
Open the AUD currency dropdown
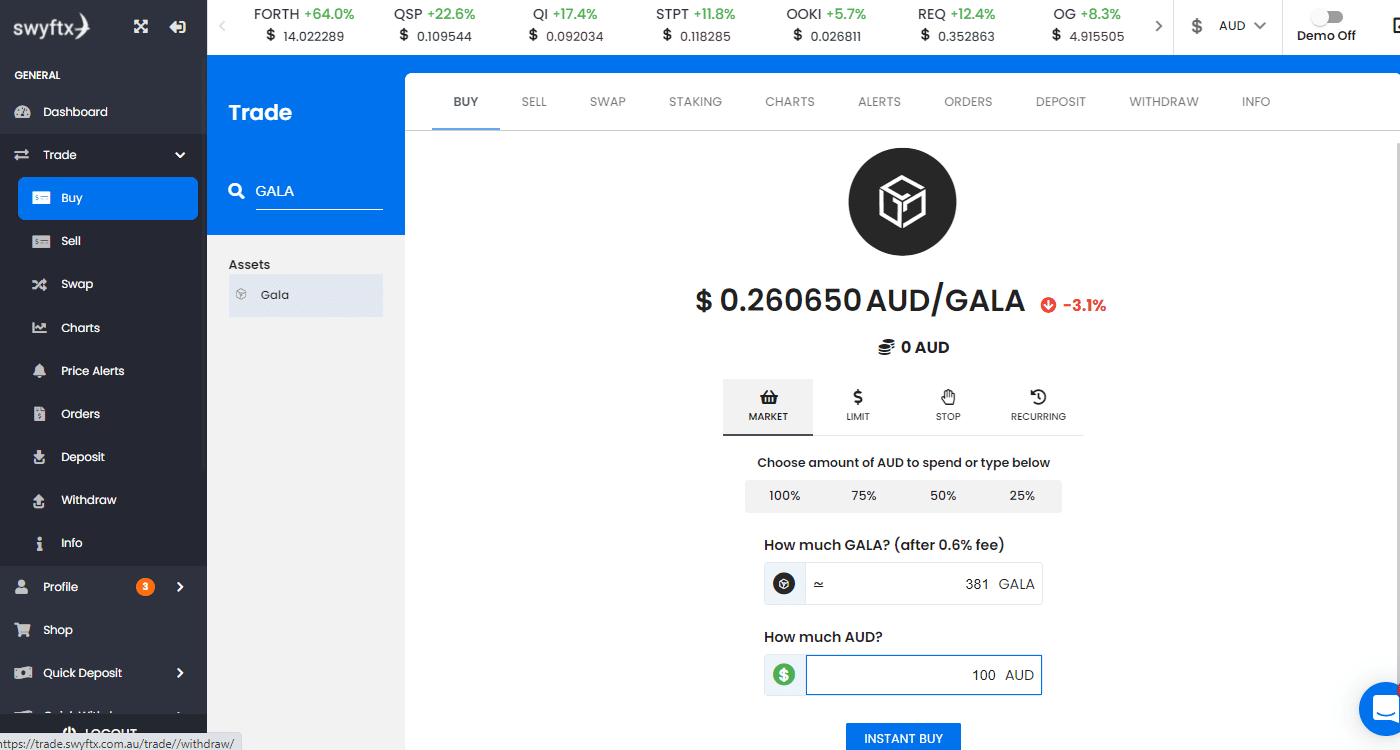coord(1228,26)
